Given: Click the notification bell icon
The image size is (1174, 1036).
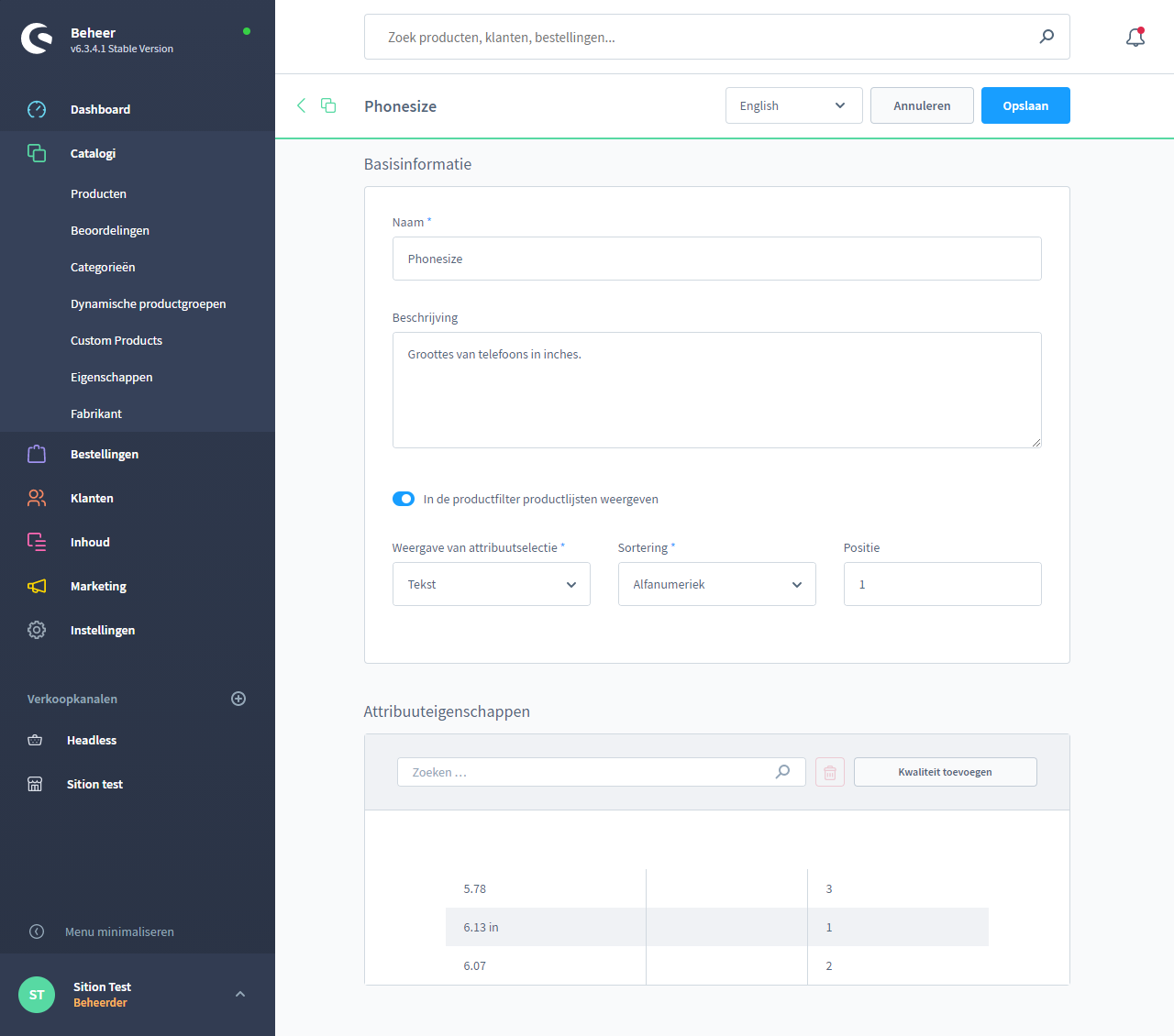Looking at the screenshot, I should (1135, 38).
